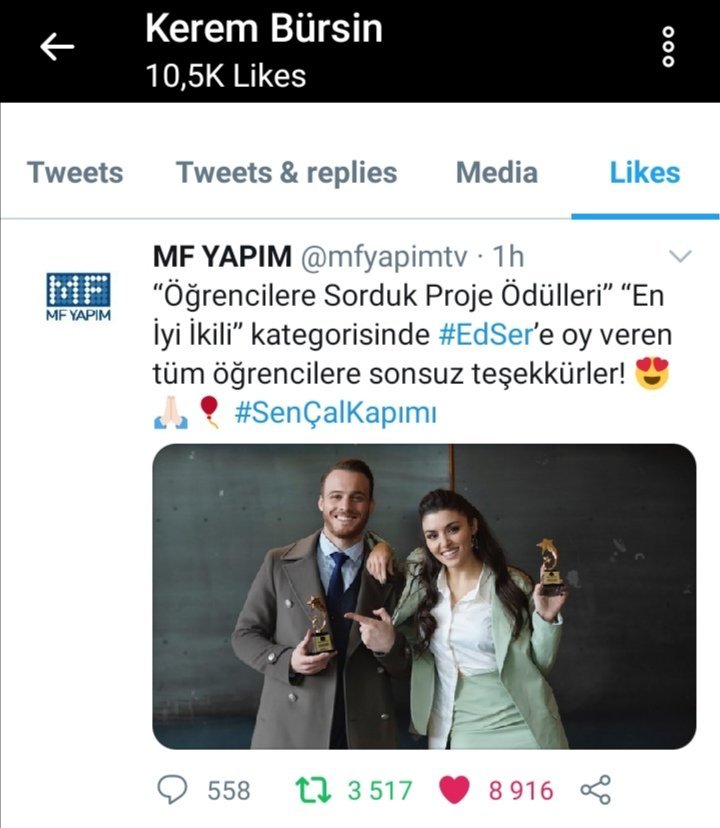Tap the MF YAPIM display name

(222, 257)
